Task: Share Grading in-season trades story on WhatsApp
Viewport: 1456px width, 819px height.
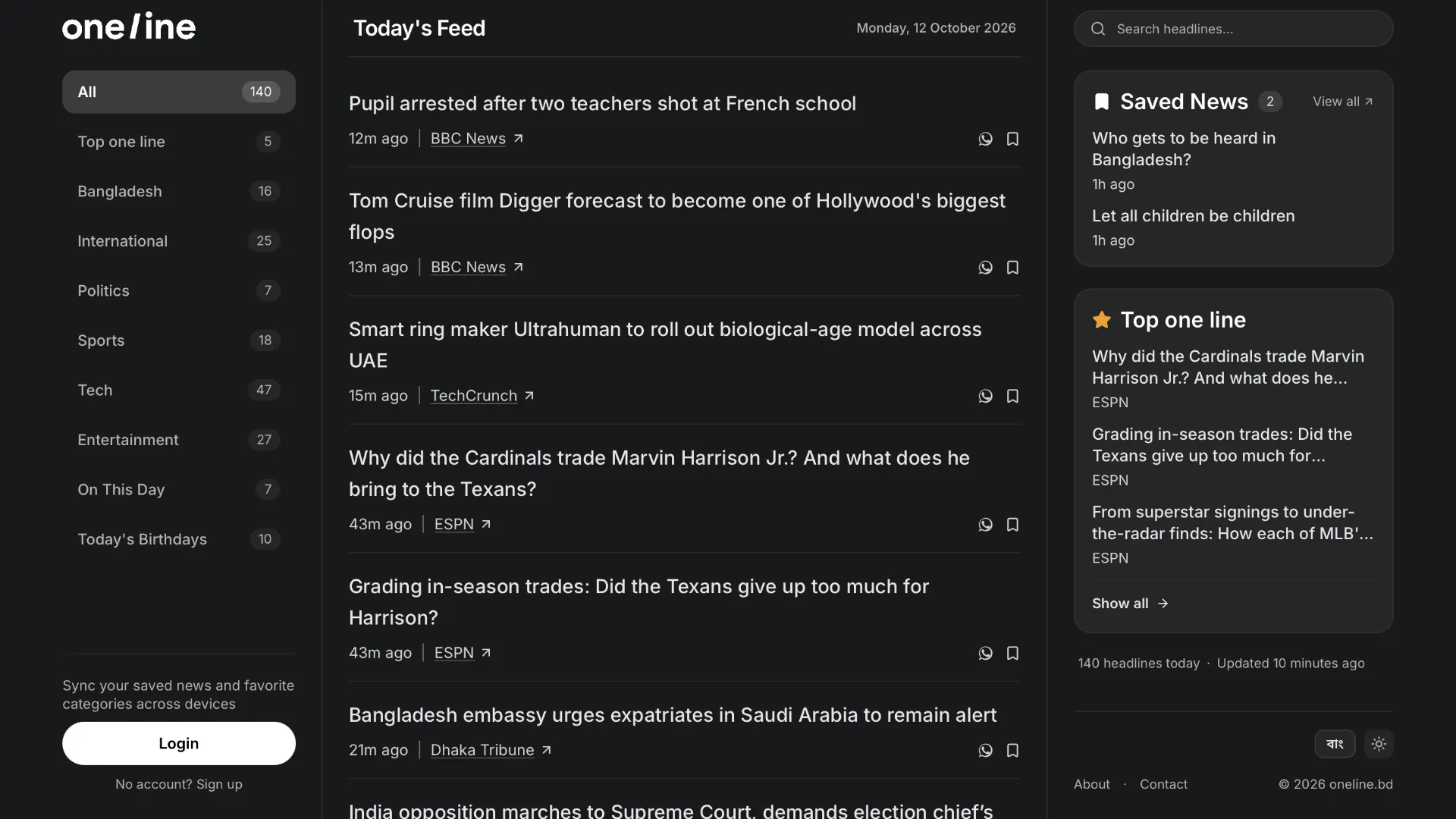Action: (x=985, y=654)
